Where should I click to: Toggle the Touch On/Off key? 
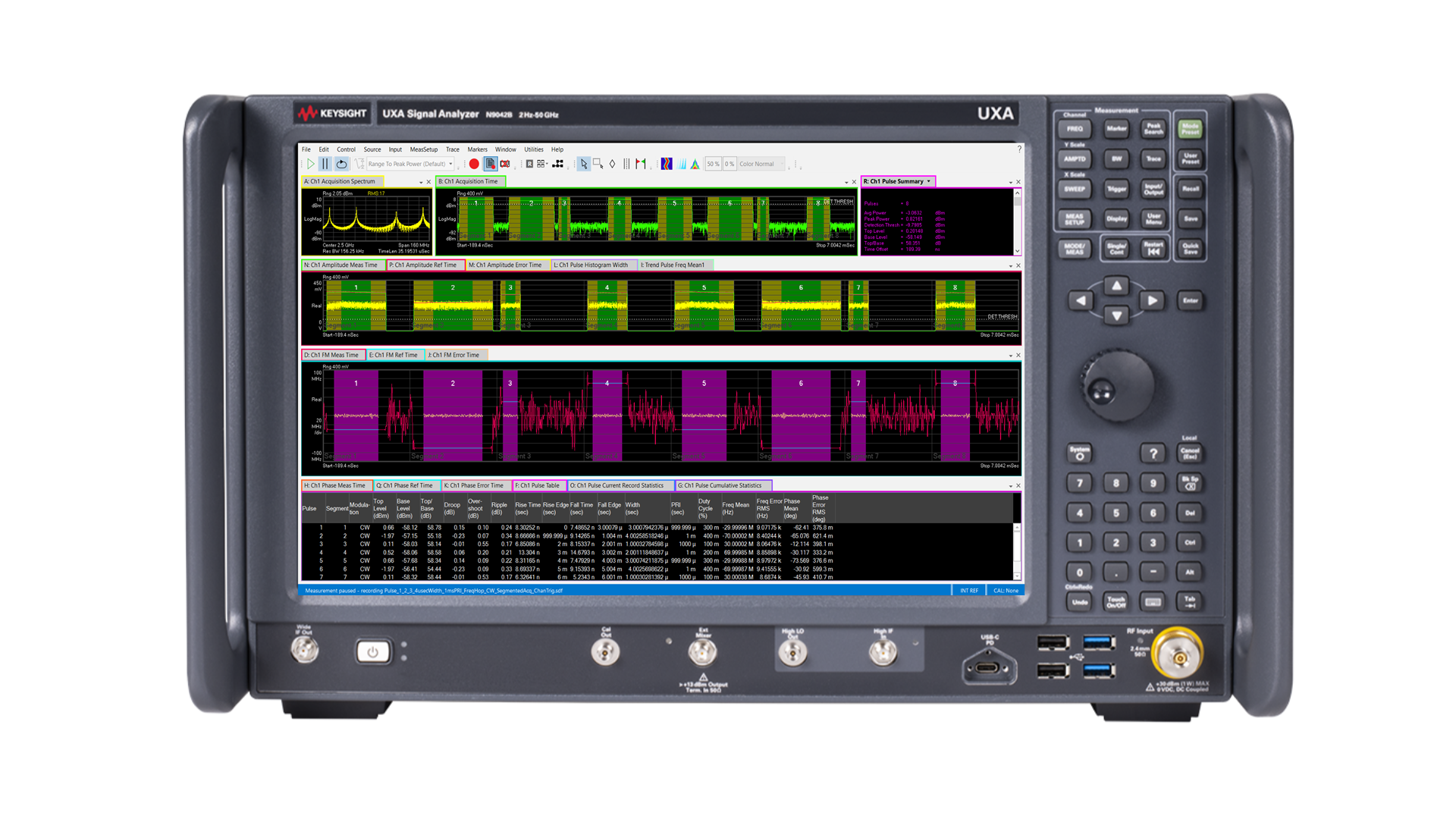pos(1116,602)
